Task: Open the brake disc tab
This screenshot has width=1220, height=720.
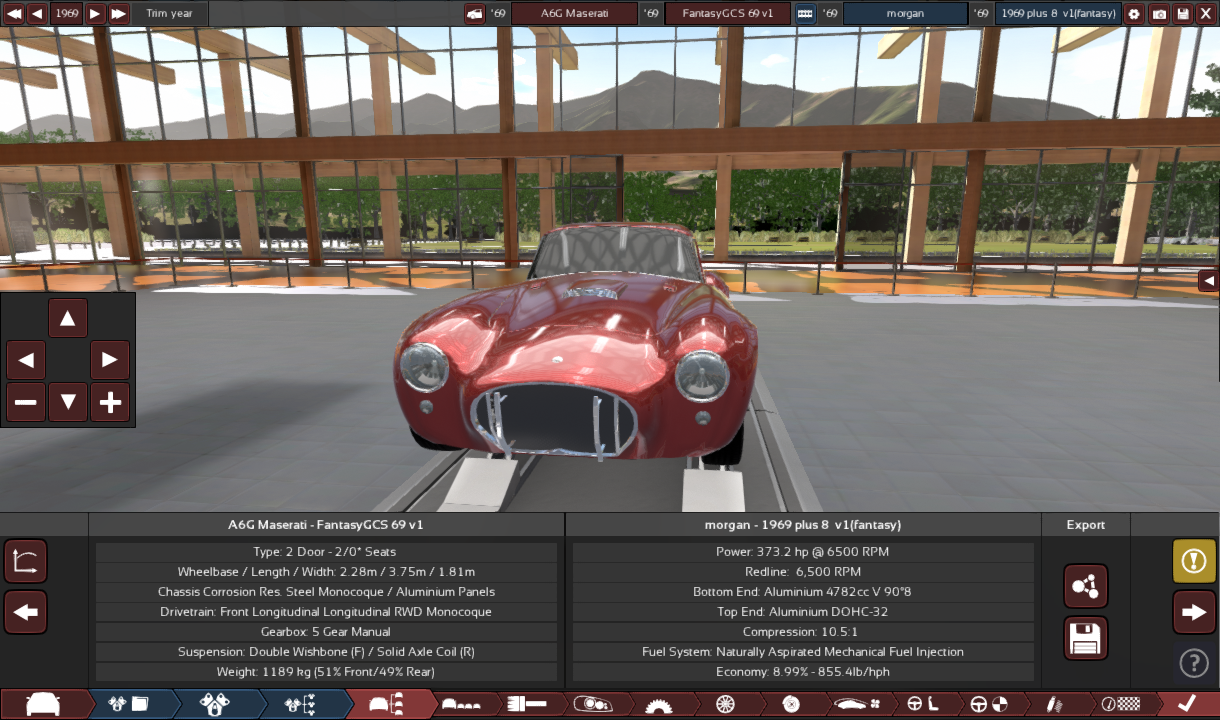Action: [x=791, y=704]
